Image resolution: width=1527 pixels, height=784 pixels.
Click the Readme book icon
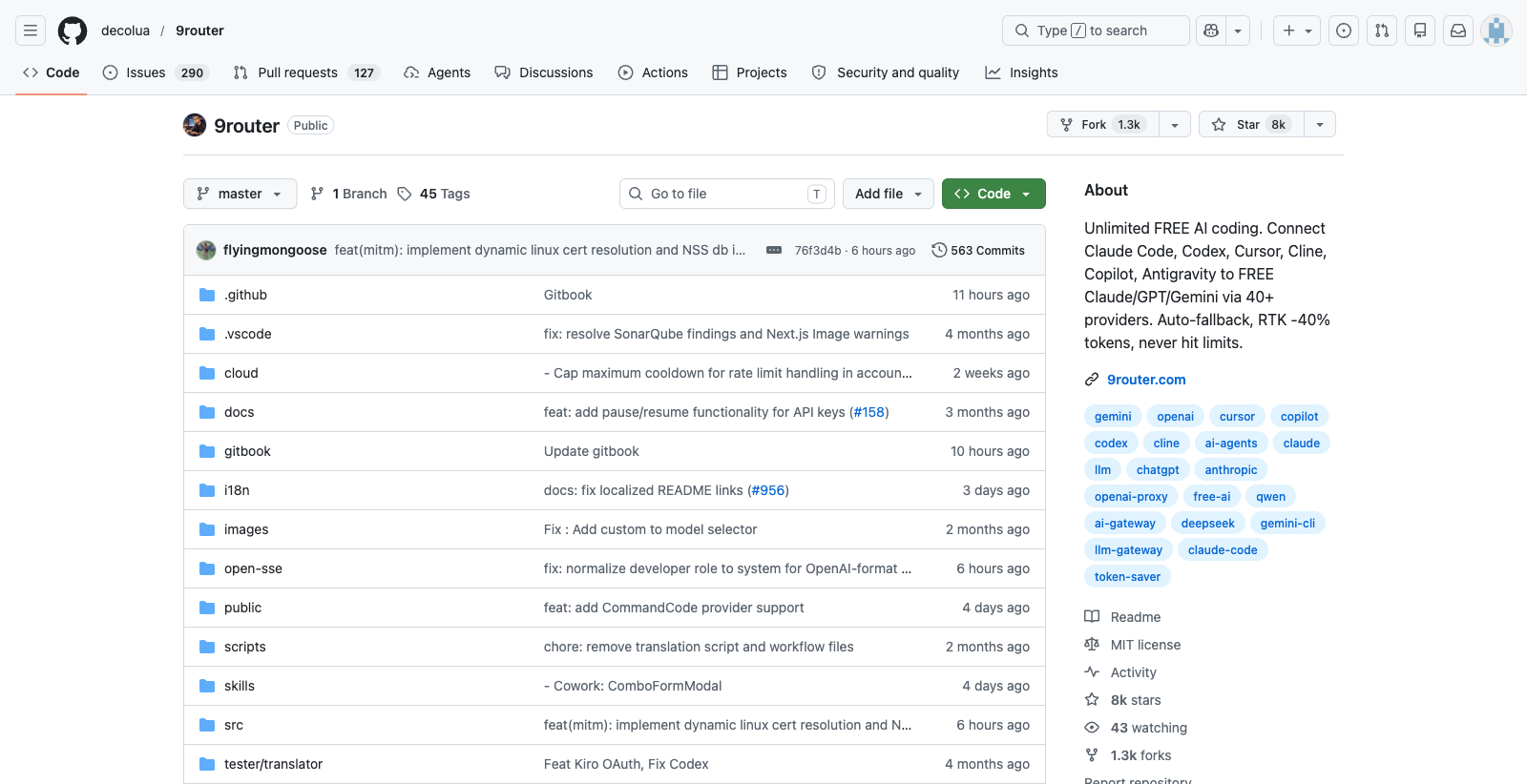pyautogui.click(x=1092, y=617)
